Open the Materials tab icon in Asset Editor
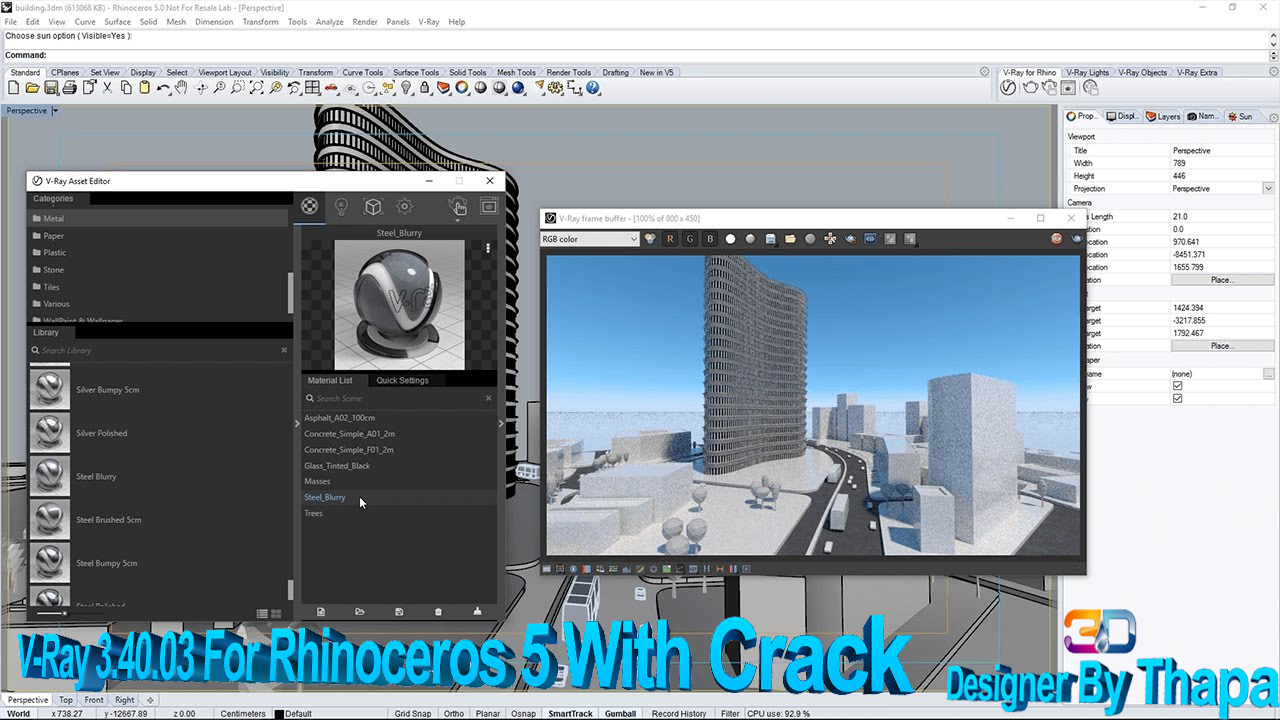This screenshot has width=1280, height=720. point(310,206)
